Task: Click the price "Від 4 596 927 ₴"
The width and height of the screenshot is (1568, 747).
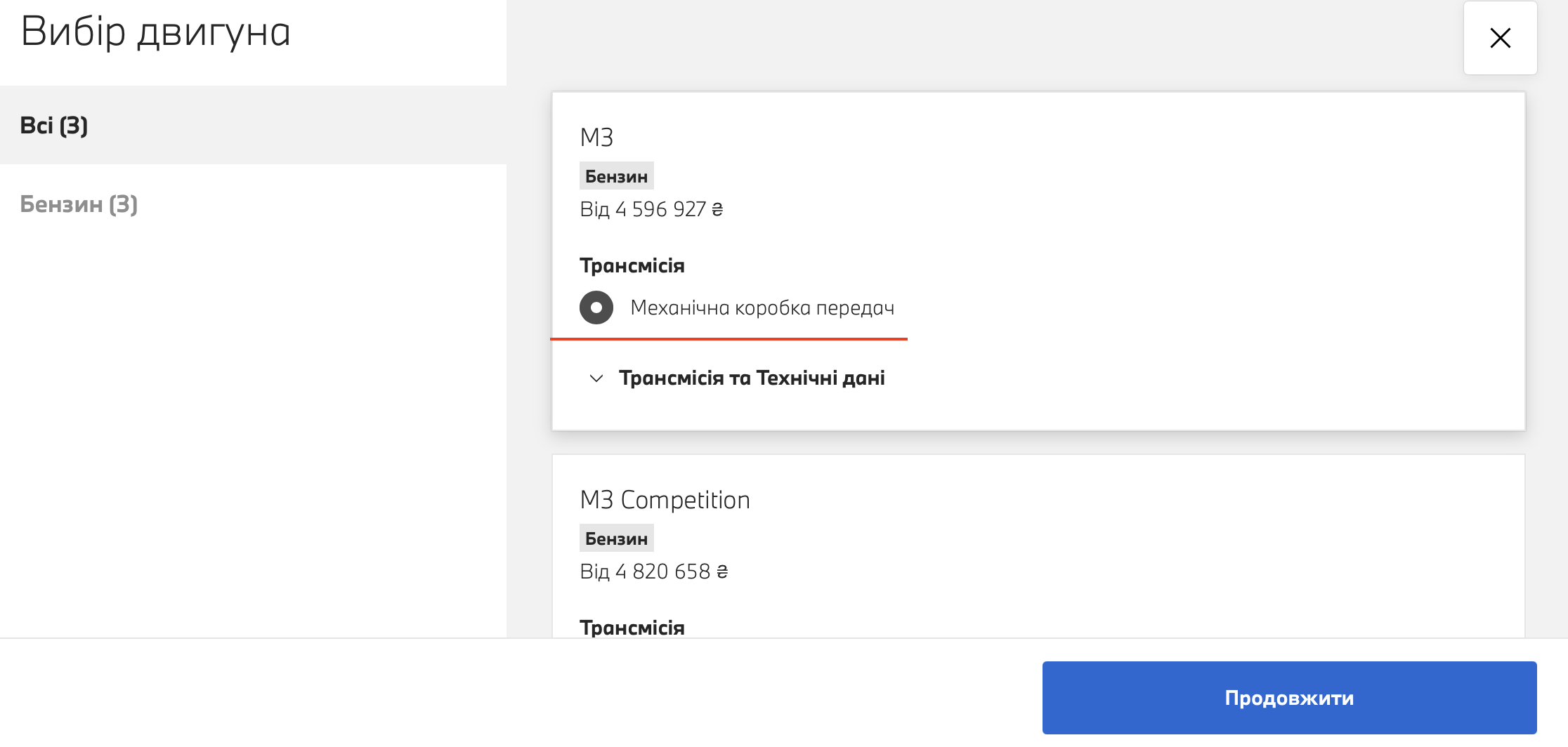Action: point(651,209)
